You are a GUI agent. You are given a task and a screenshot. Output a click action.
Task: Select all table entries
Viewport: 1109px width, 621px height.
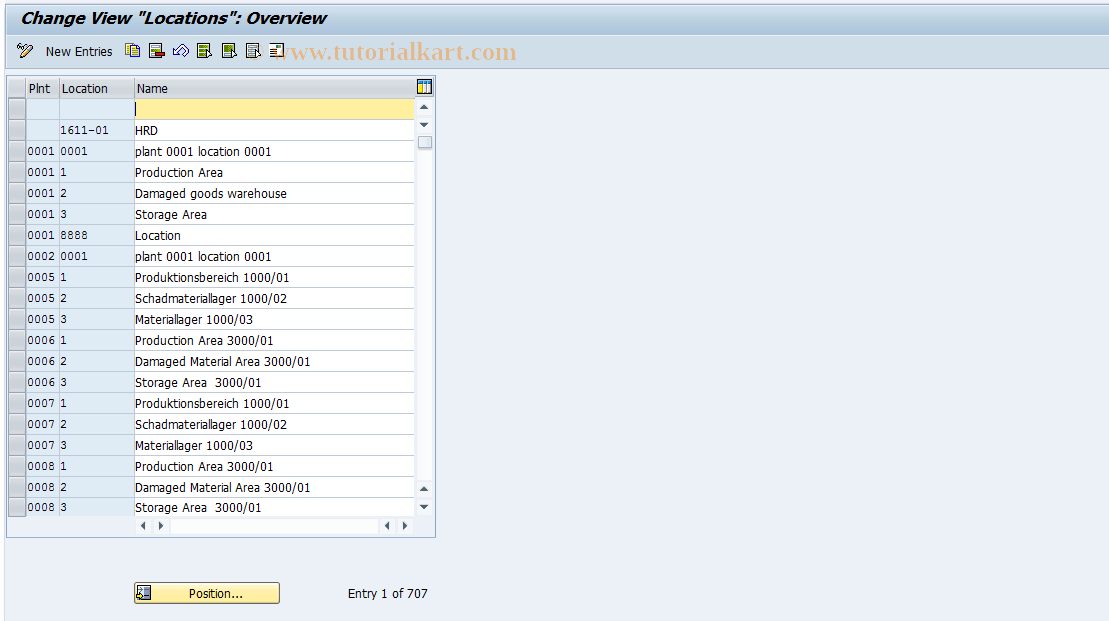coord(204,50)
